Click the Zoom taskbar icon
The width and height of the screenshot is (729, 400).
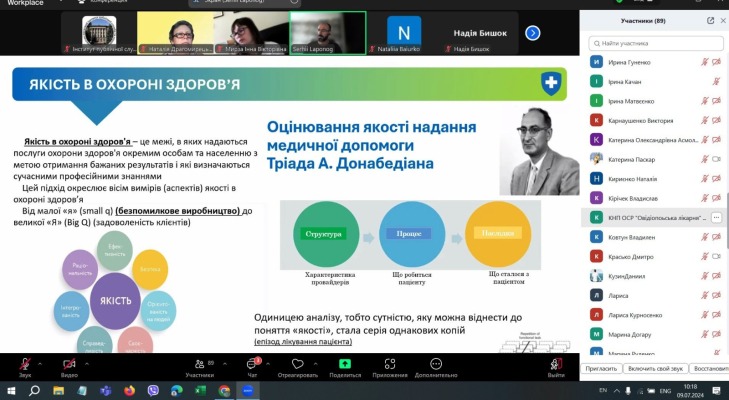pyautogui.click(x=248, y=391)
